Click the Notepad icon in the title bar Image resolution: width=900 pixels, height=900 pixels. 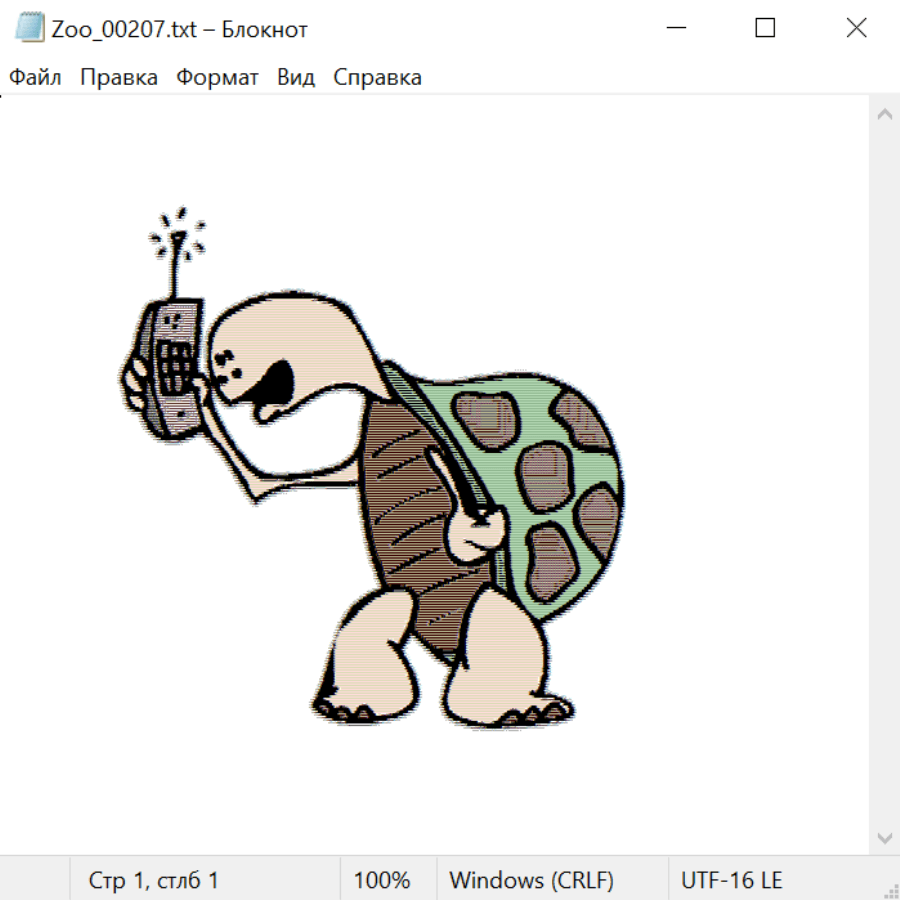[x=30, y=29]
